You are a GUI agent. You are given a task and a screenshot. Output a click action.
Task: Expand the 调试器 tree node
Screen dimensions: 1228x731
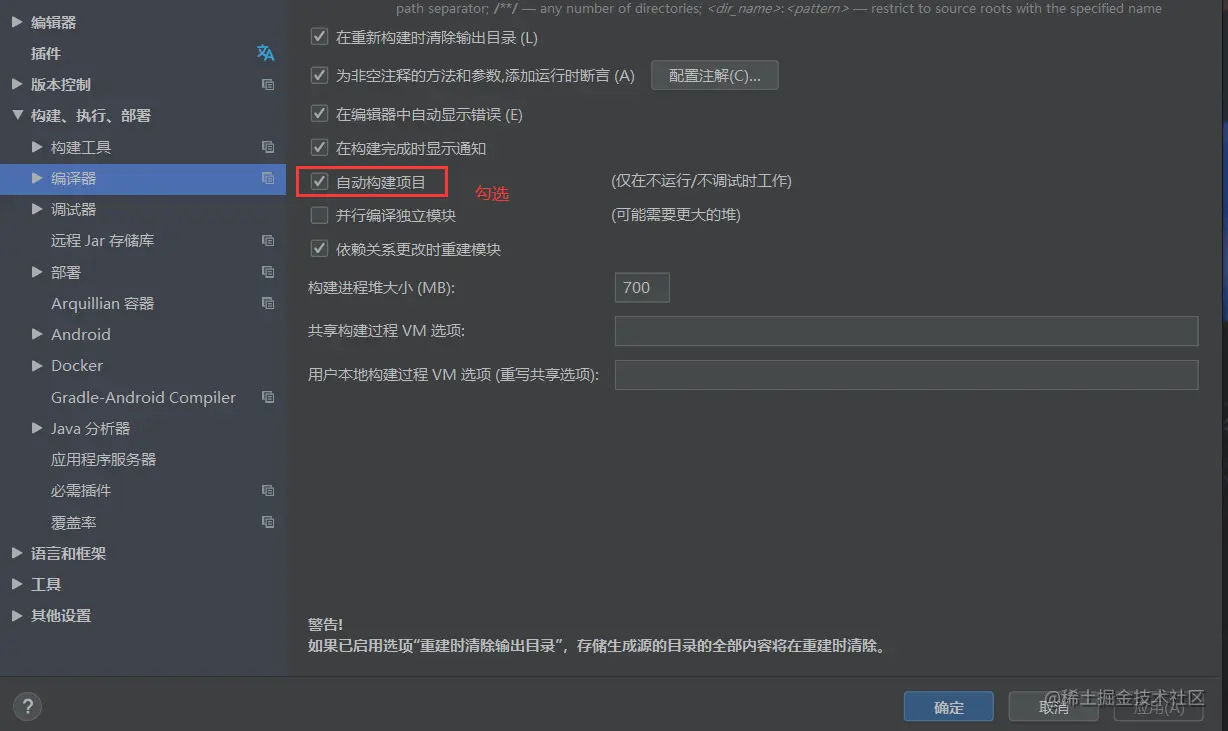click(x=37, y=209)
